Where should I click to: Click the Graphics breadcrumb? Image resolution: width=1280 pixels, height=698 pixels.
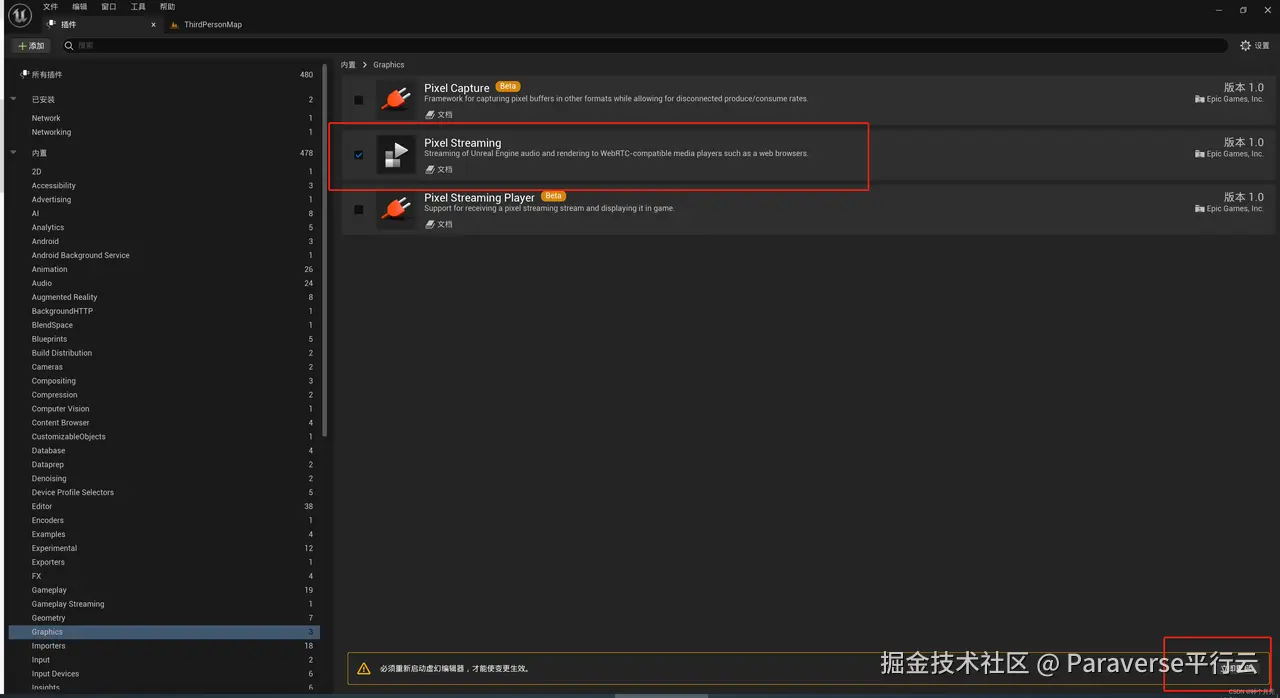tap(389, 65)
